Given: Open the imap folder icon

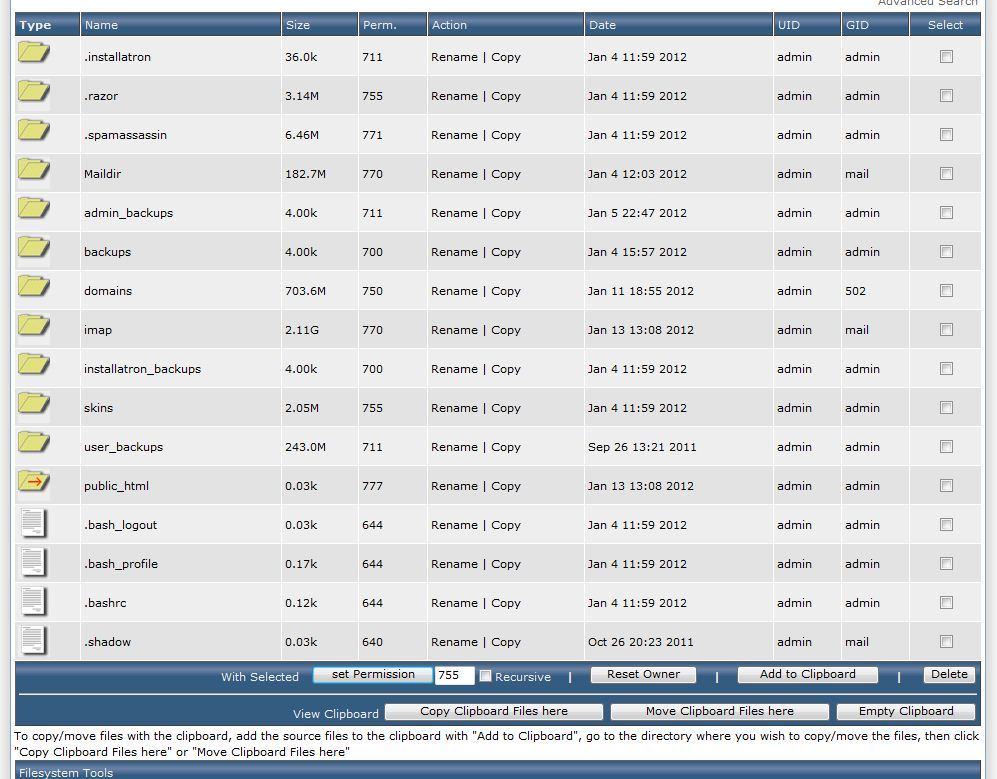Looking at the screenshot, I should click(x=34, y=326).
